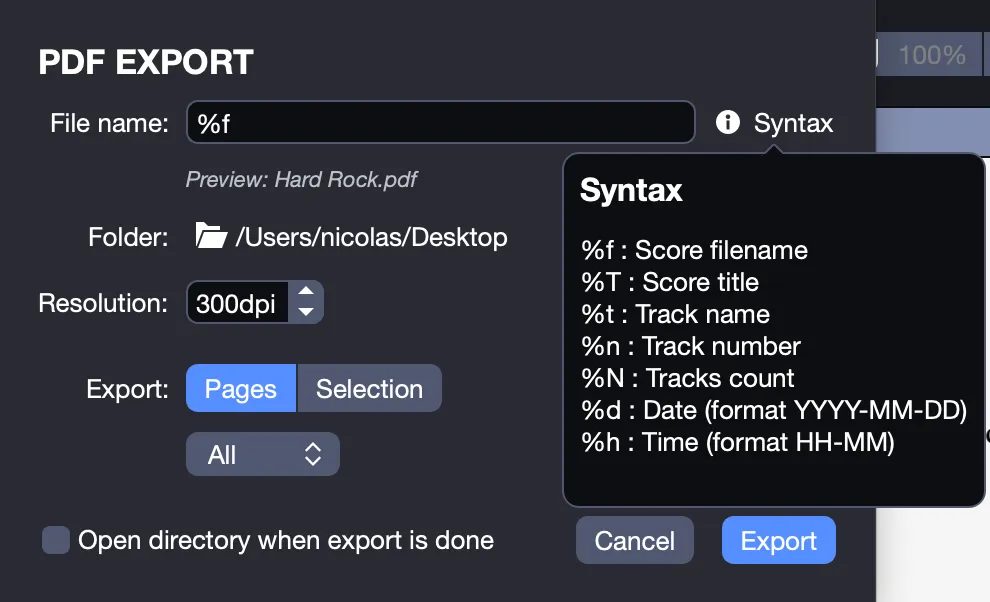Click the 100% zoom indicator

pos(932,55)
